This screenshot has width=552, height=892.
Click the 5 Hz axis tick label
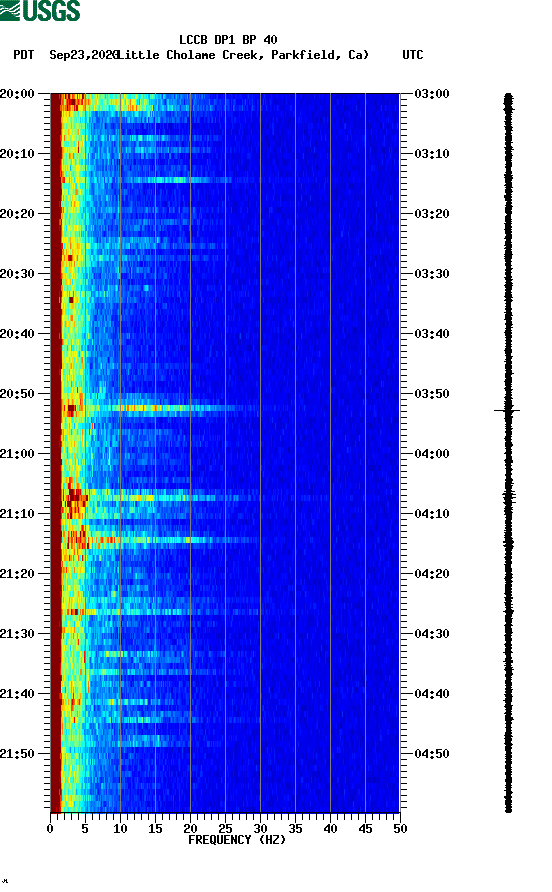point(85,829)
